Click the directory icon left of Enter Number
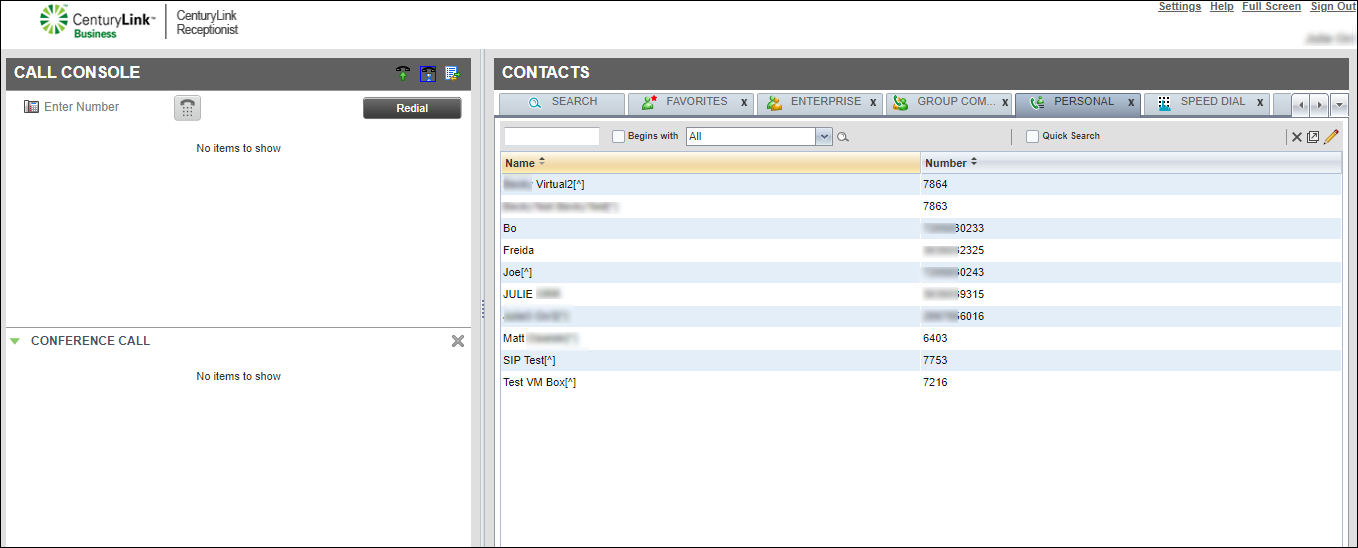The height and width of the screenshot is (548, 1358). 31,107
